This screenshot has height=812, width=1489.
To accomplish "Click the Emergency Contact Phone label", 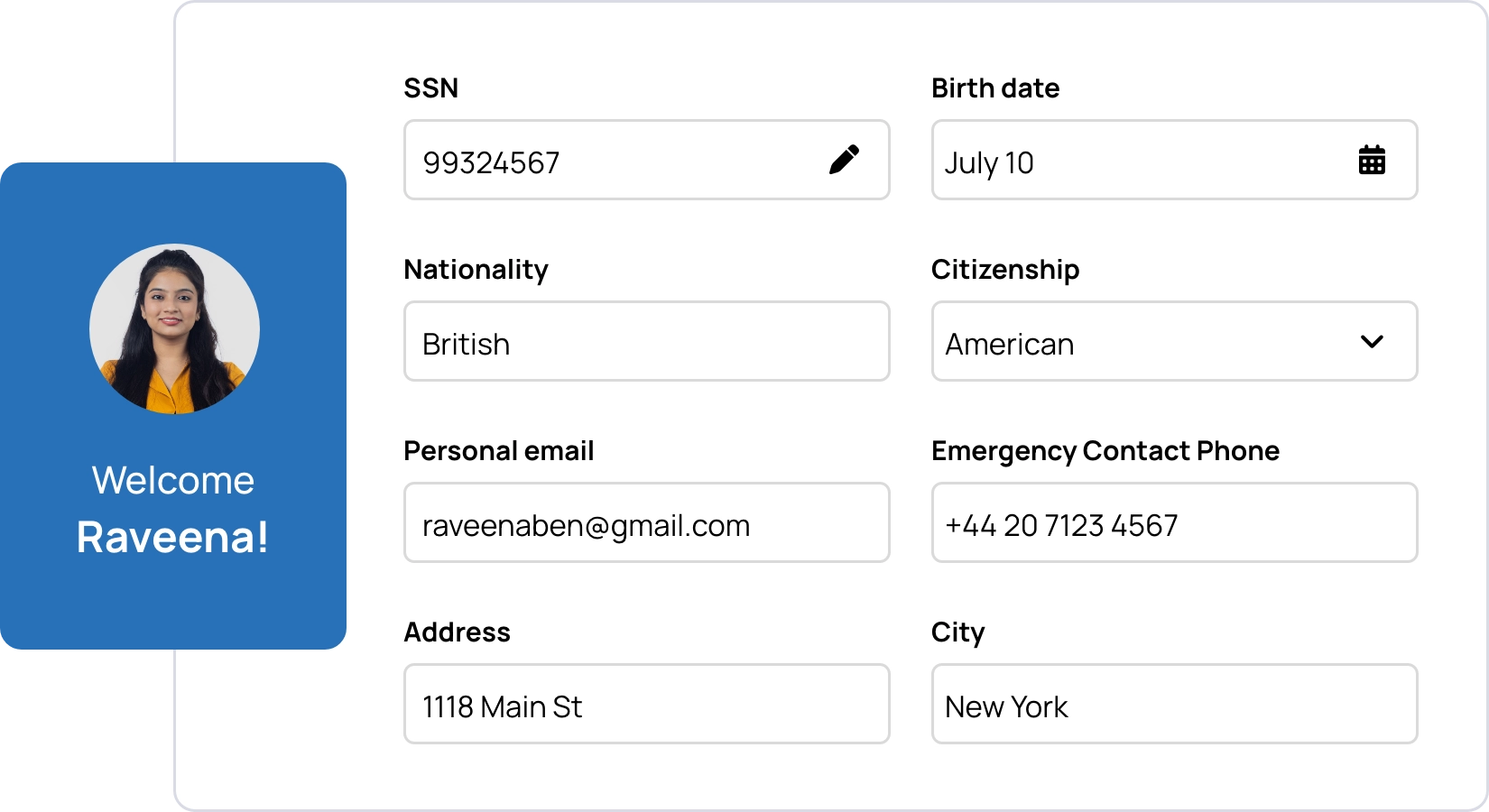I will 1105,451.
